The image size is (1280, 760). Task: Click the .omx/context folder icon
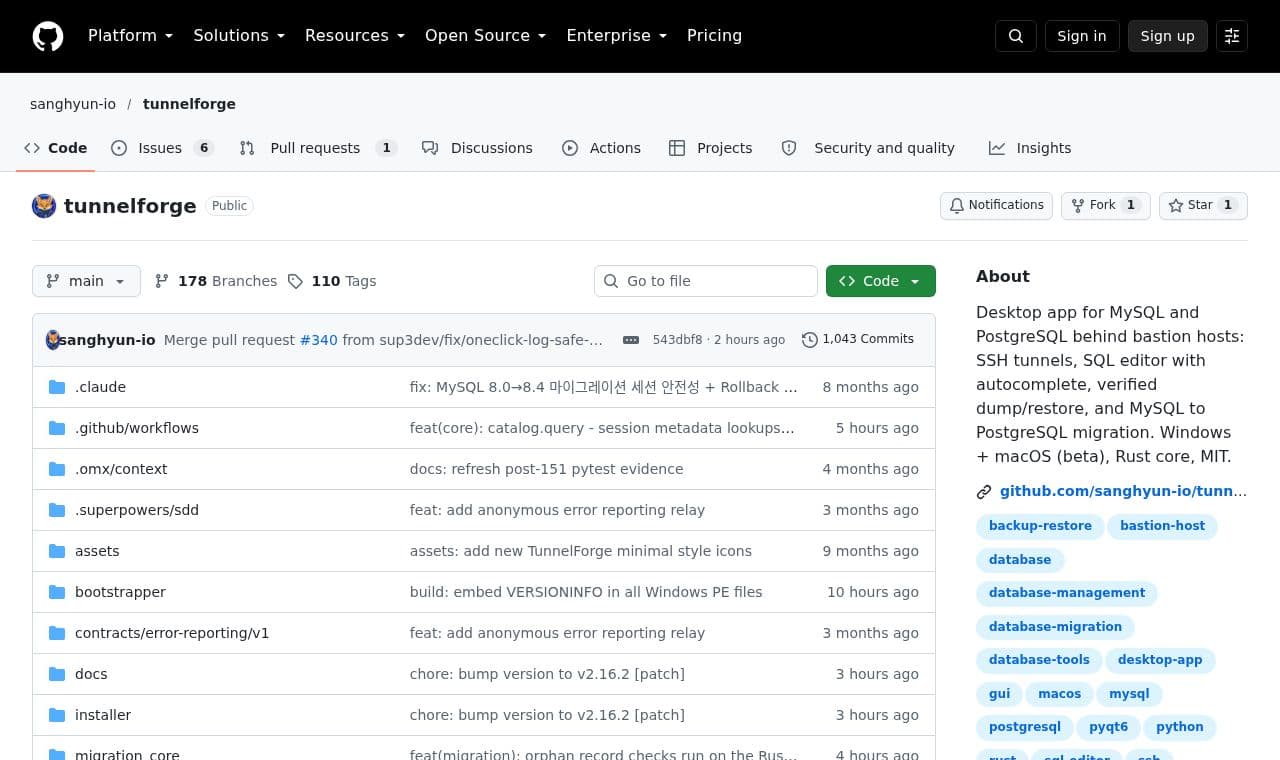[57, 469]
